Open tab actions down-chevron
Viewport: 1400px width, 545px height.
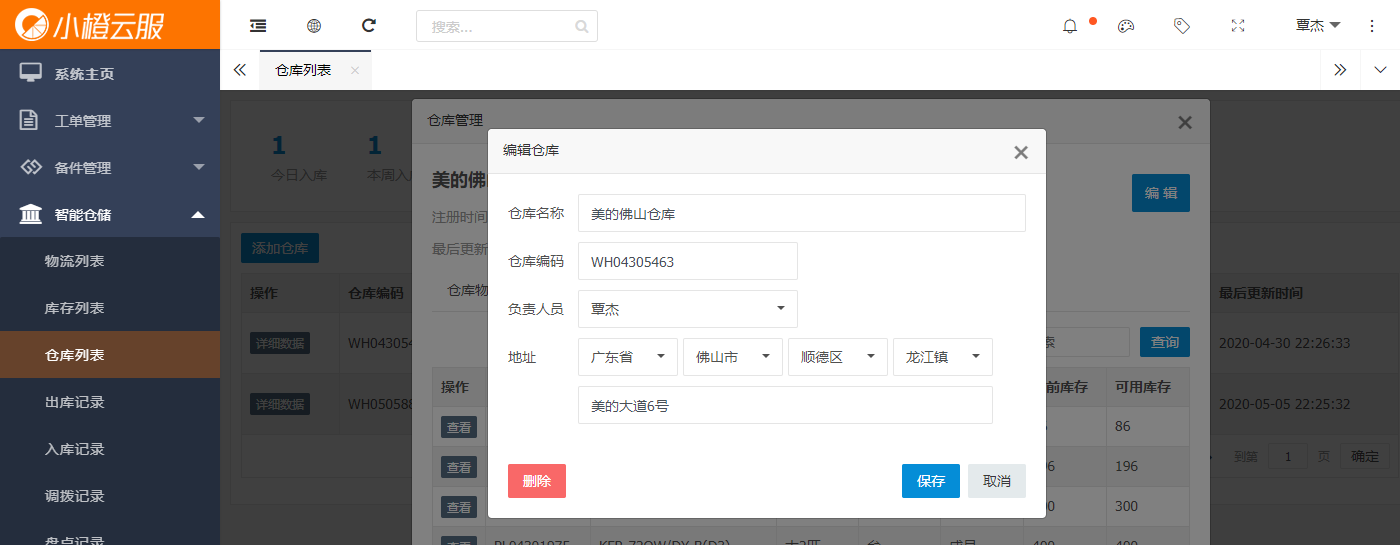coord(1380,70)
